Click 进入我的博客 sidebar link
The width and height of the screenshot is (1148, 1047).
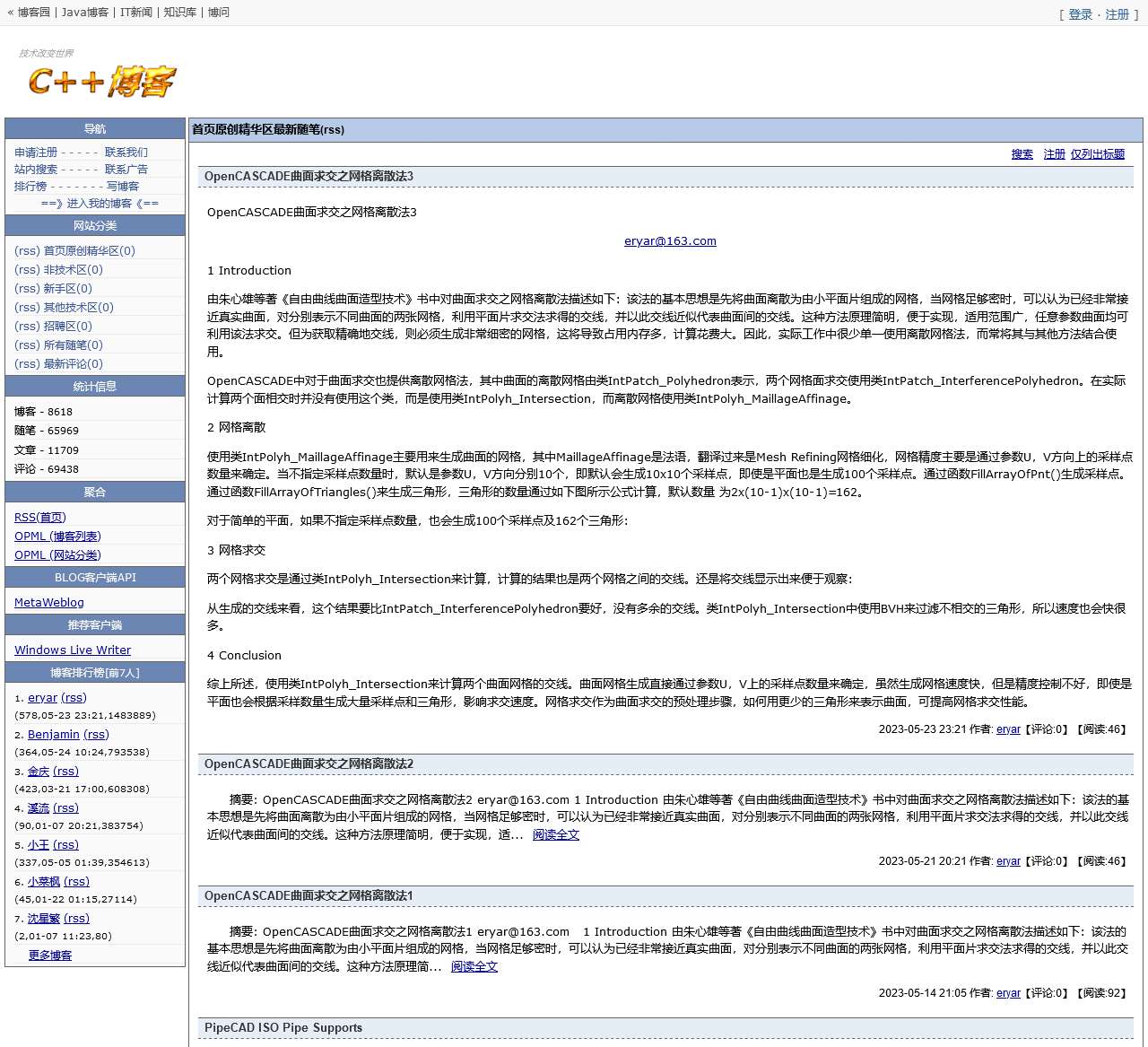pyautogui.click(x=100, y=204)
